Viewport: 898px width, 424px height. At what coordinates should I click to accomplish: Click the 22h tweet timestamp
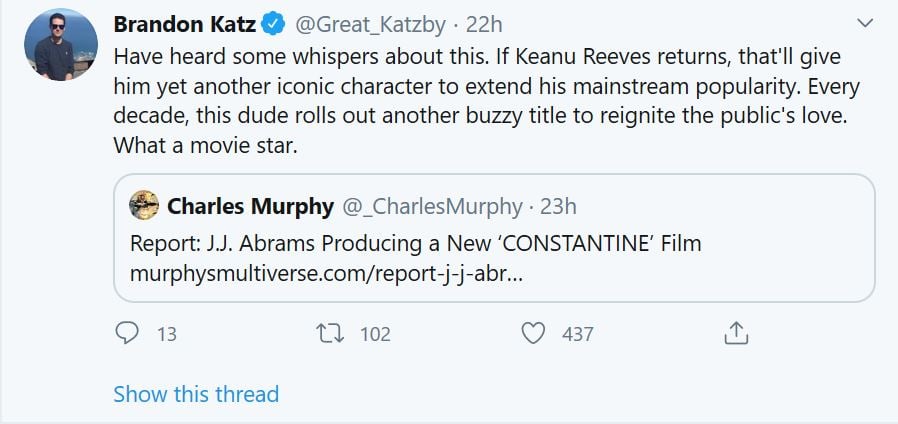(483, 23)
